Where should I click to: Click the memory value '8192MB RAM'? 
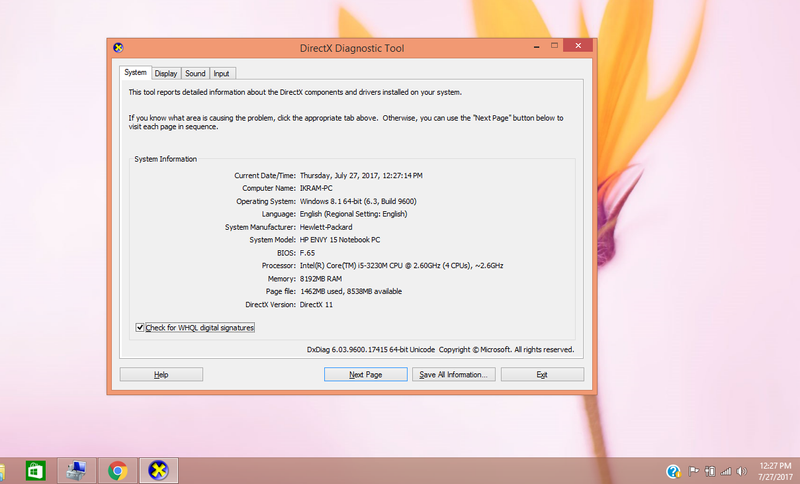point(321,279)
